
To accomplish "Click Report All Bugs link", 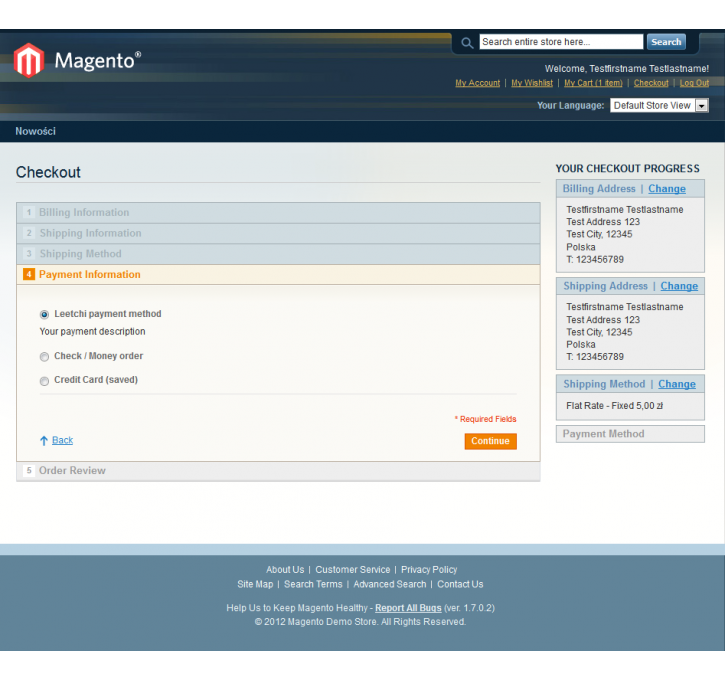I will coord(408,608).
